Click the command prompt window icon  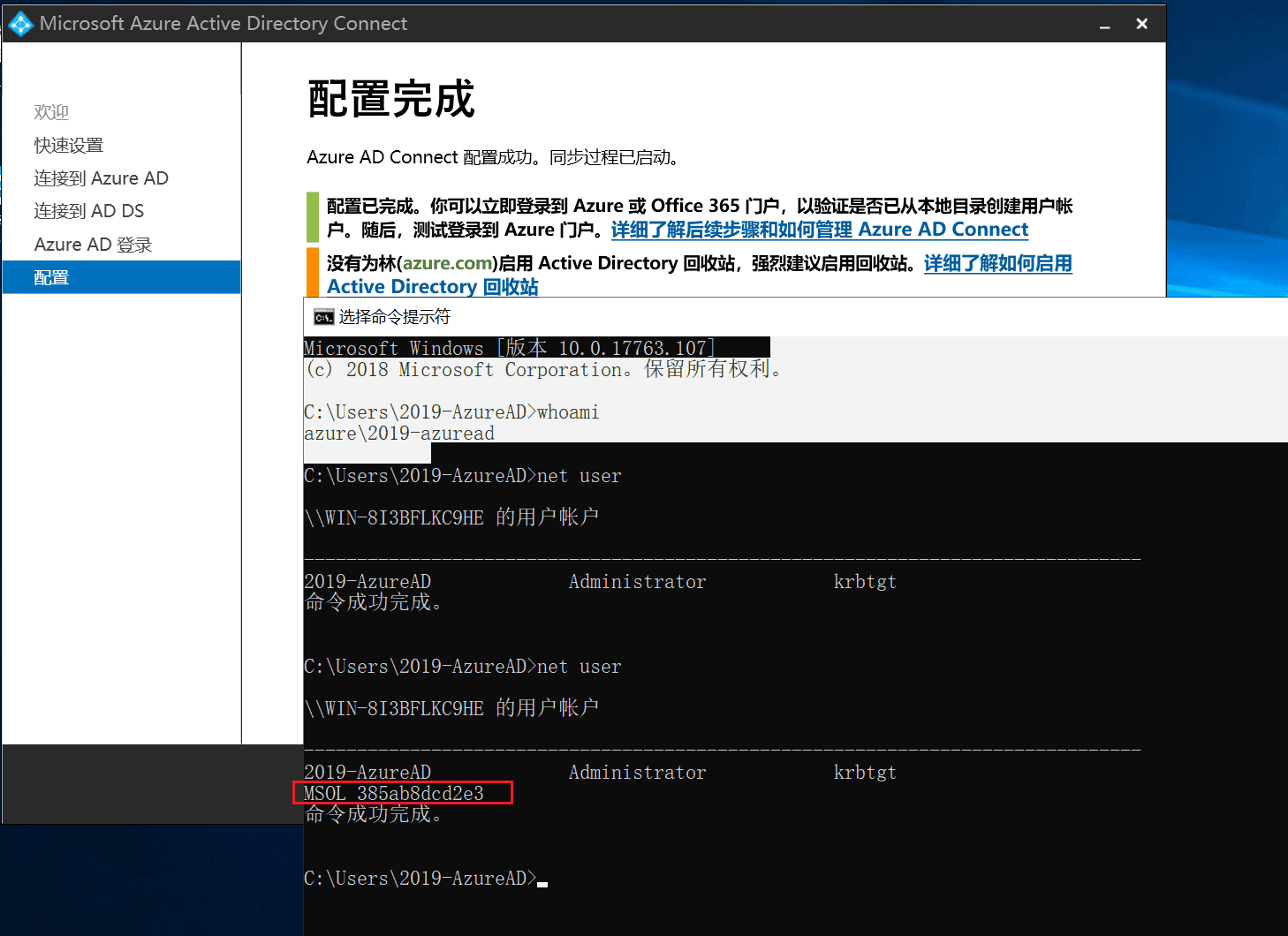[x=323, y=317]
